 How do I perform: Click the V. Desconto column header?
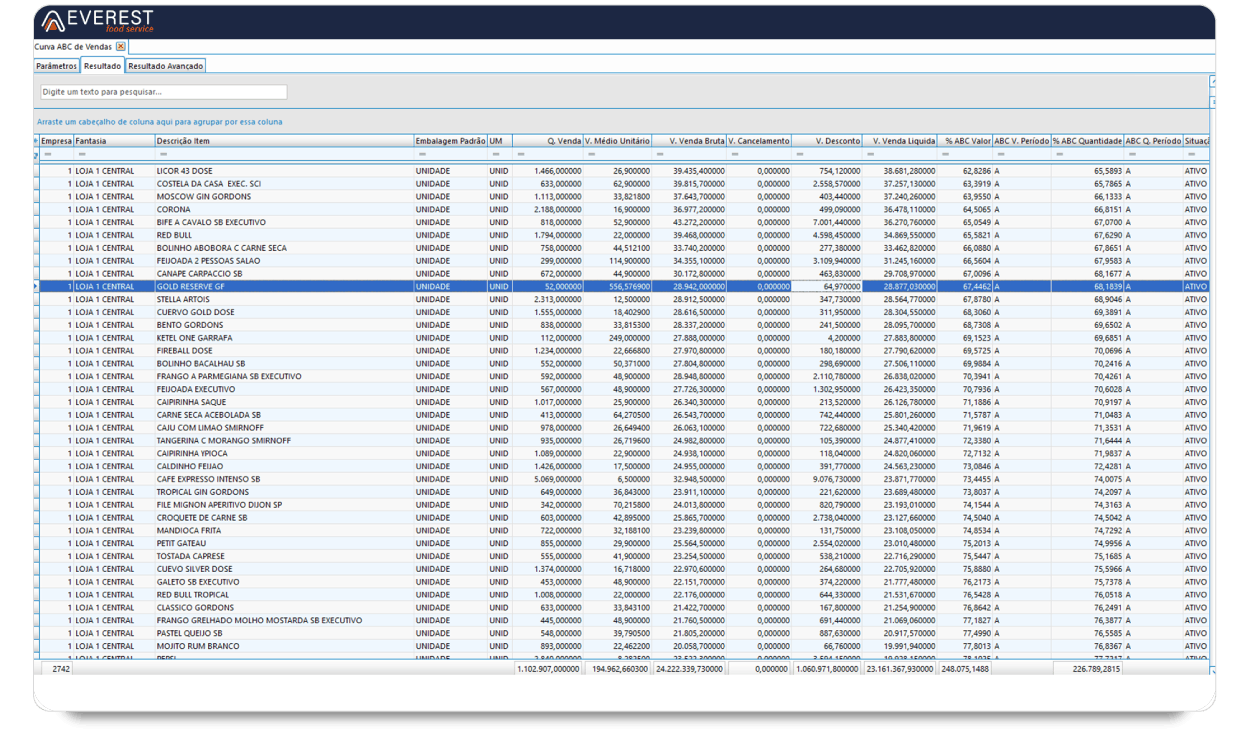[x=826, y=141]
